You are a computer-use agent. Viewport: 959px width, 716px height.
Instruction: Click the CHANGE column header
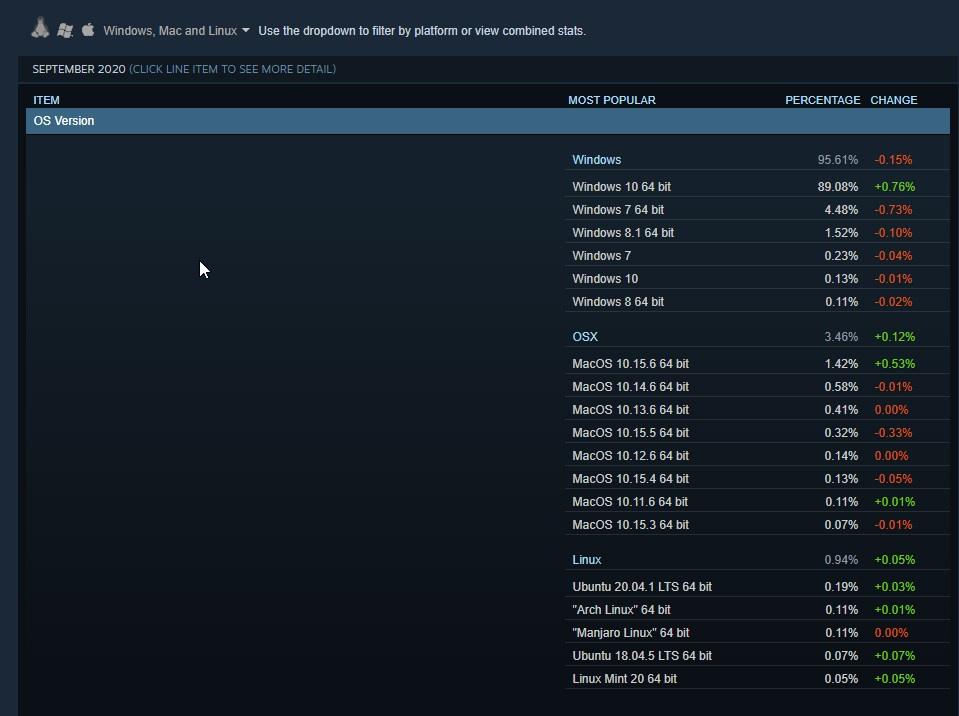coord(894,100)
